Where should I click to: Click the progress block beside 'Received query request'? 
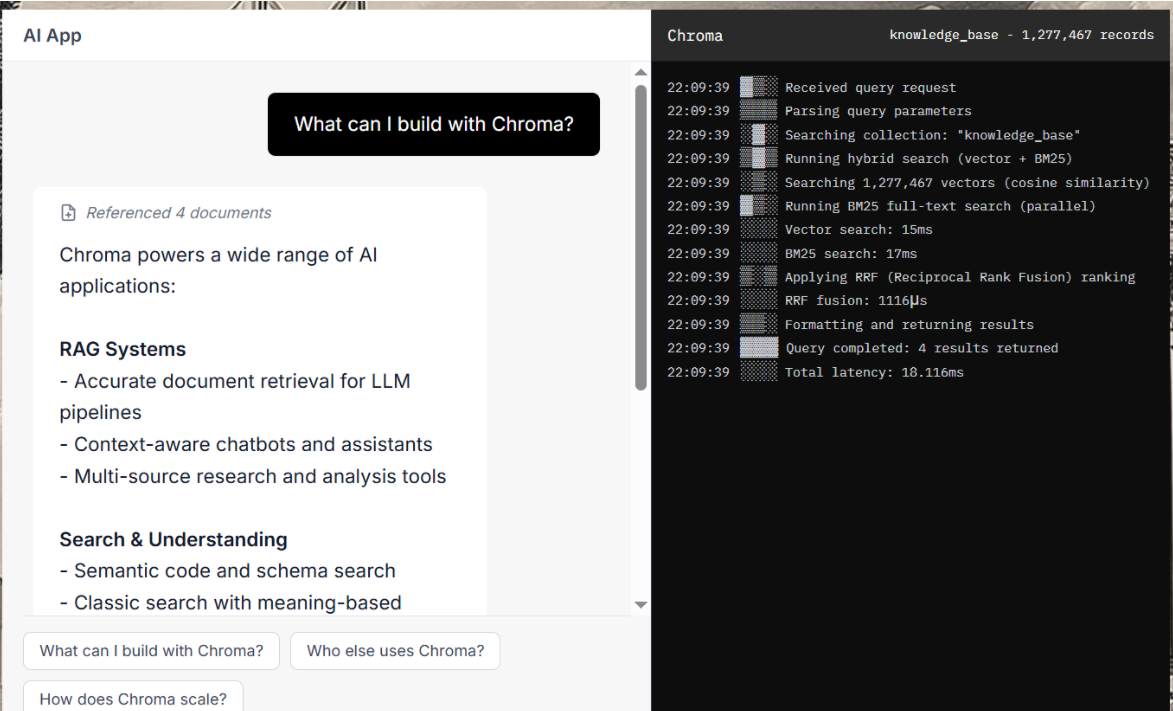[759, 87]
